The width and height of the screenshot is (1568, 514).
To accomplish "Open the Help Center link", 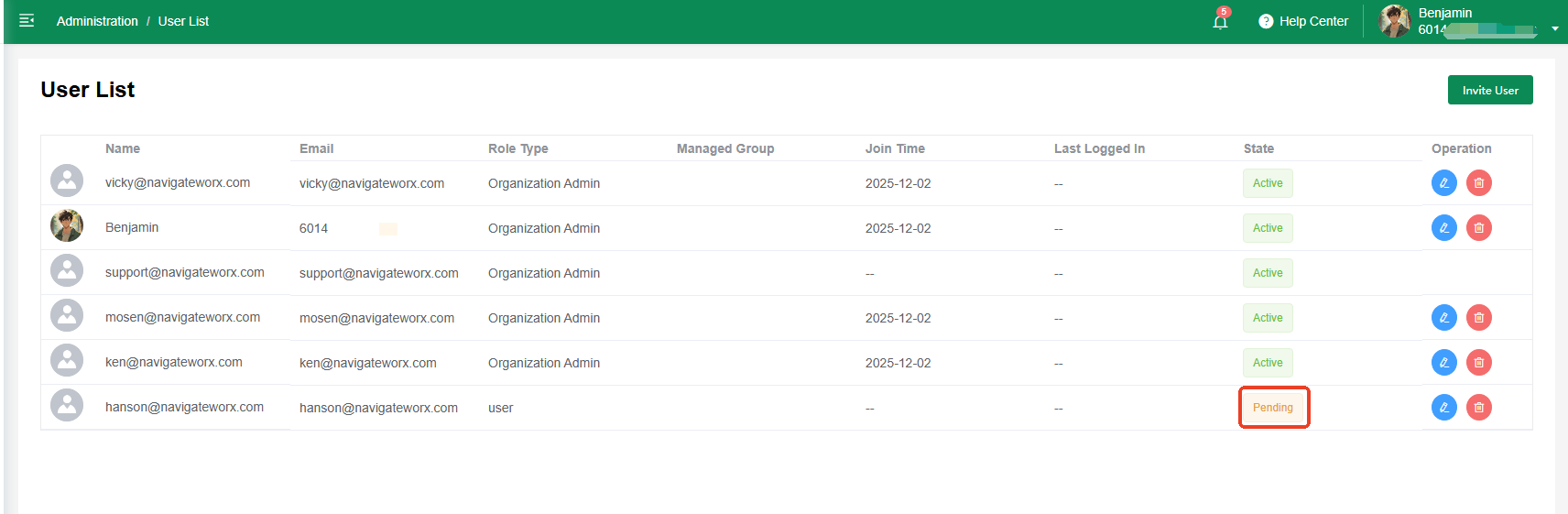I will 1313,21.
